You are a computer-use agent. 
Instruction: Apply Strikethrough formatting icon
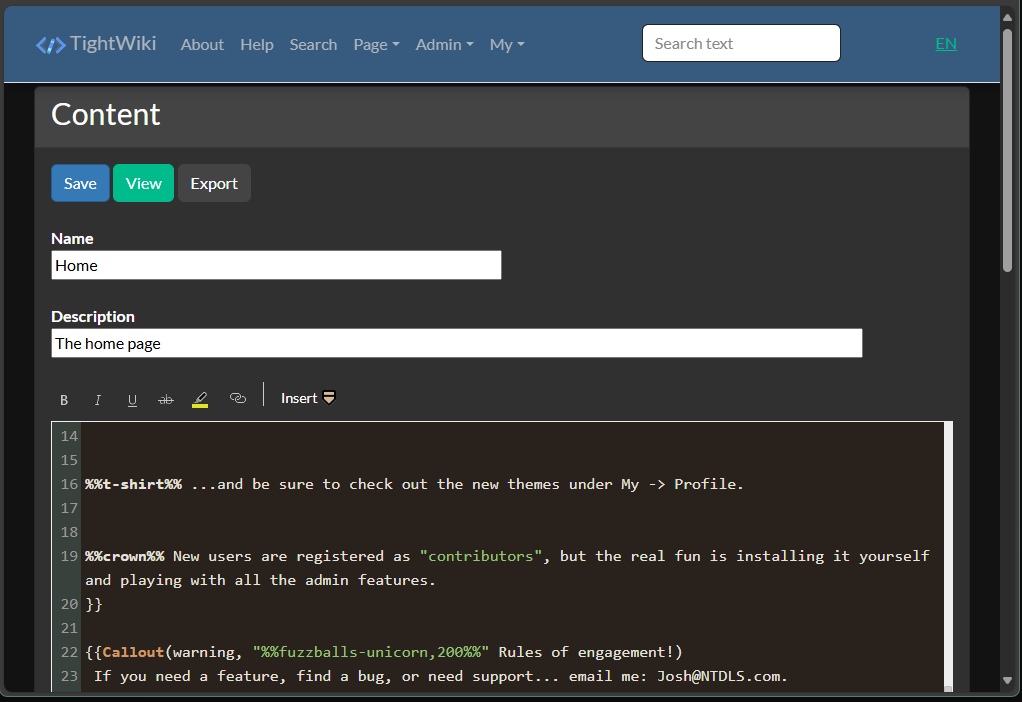166,400
